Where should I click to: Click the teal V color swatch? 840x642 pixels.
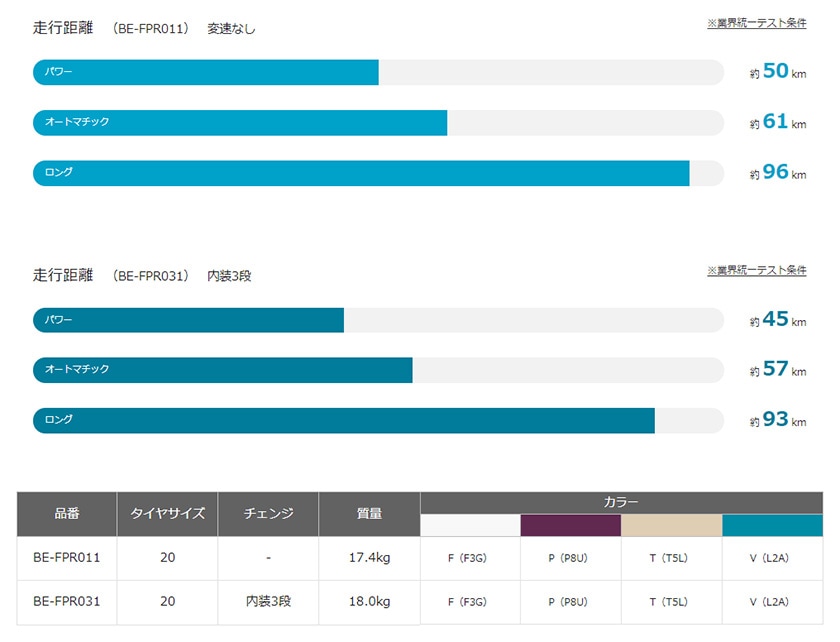[x=772, y=525]
